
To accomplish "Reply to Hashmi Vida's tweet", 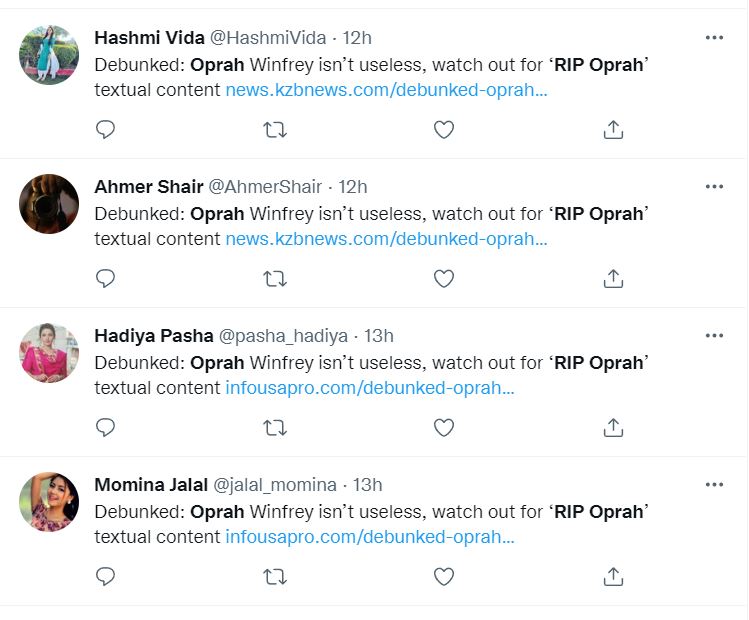I will [105, 129].
